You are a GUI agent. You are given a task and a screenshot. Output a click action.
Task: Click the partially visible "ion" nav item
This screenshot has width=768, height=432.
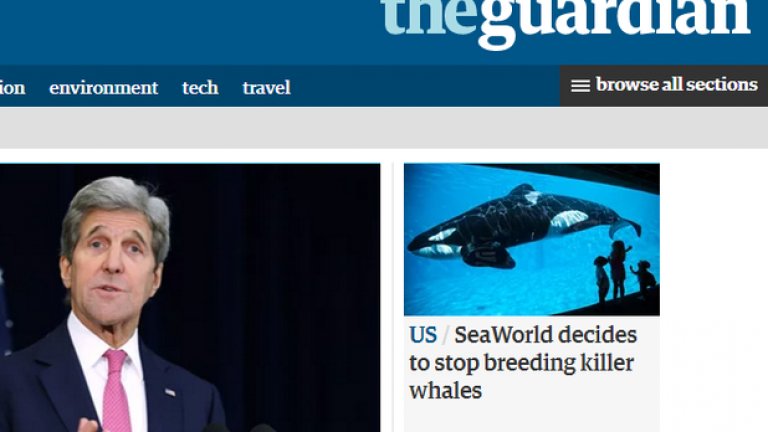(12, 88)
